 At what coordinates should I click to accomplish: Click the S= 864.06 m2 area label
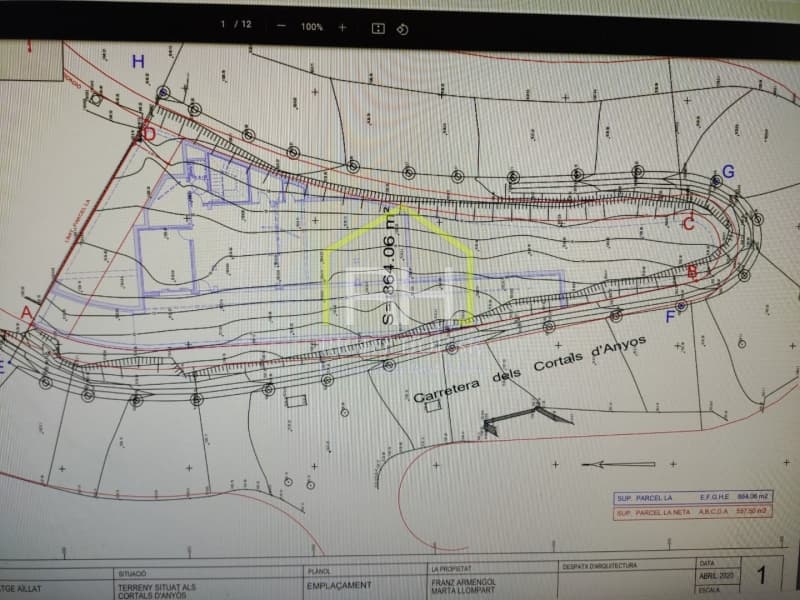(388, 265)
